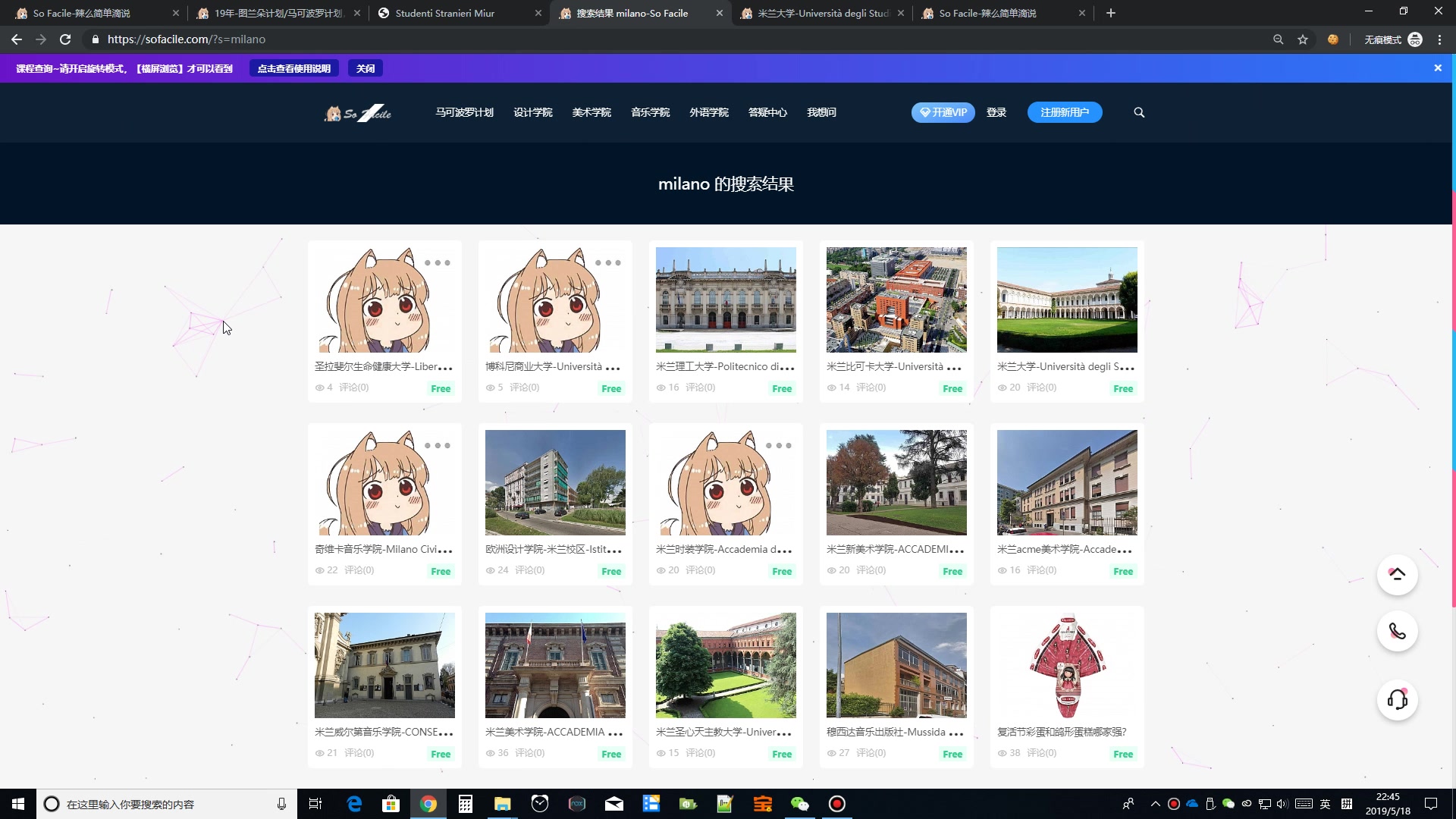Open the 美术学院 menu item

tap(591, 112)
